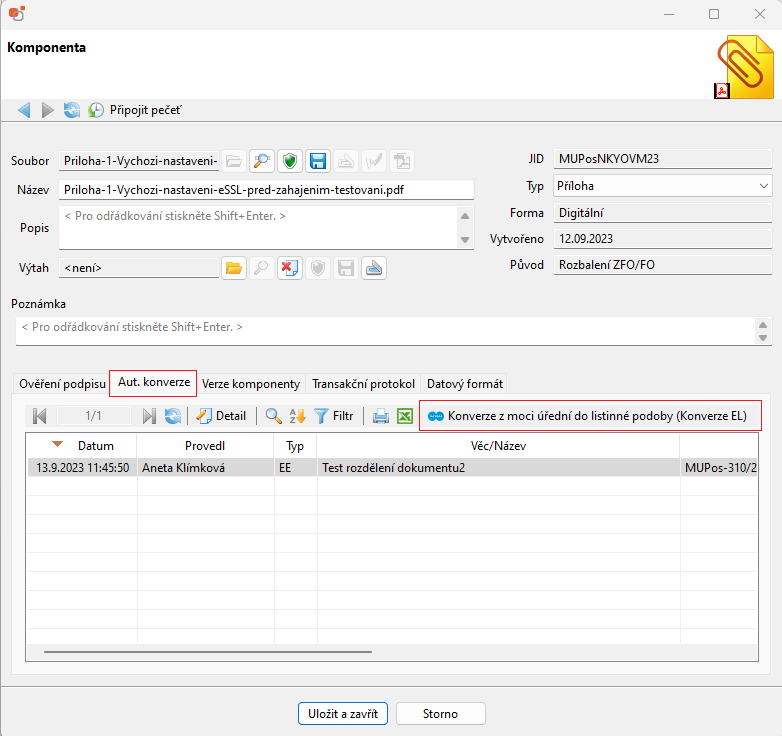Open the Typ dropdown showing Příloha
The height and width of the screenshot is (736, 782).
662,186
